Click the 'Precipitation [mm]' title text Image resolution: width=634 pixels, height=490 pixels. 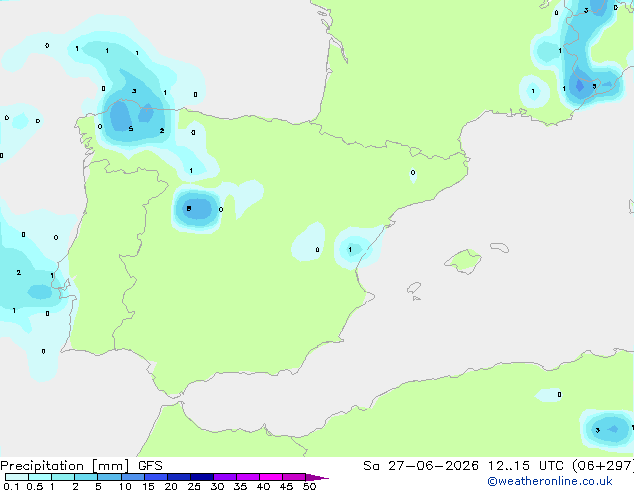point(65,466)
